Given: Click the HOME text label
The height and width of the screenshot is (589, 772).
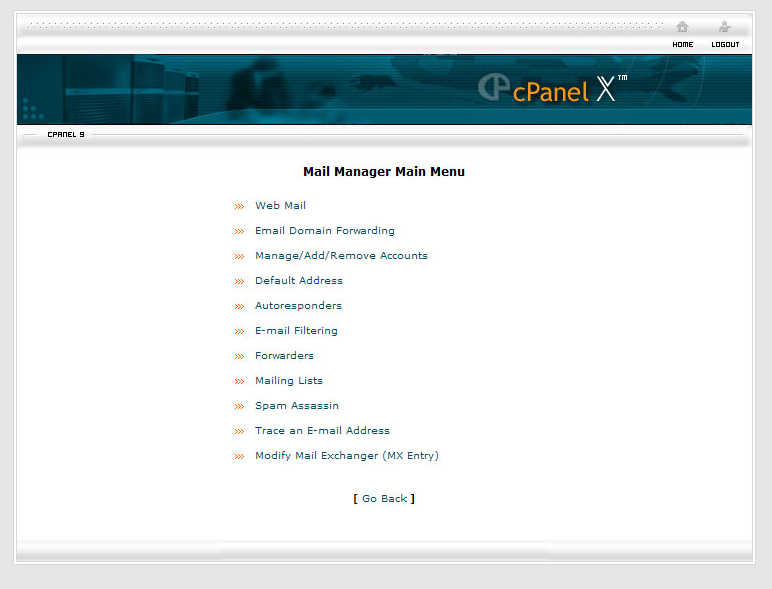Looking at the screenshot, I should tap(683, 45).
